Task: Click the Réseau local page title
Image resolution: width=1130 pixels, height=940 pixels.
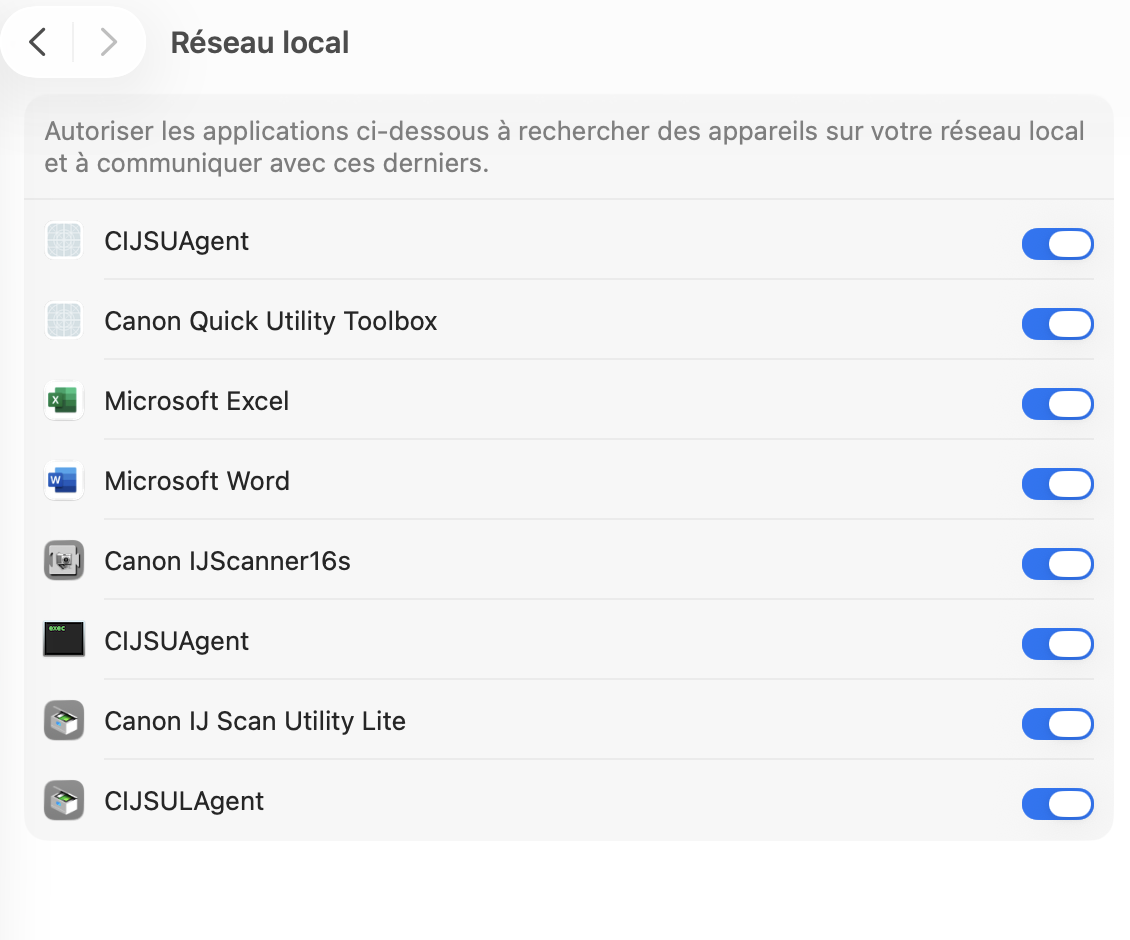Action: pos(259,43)
